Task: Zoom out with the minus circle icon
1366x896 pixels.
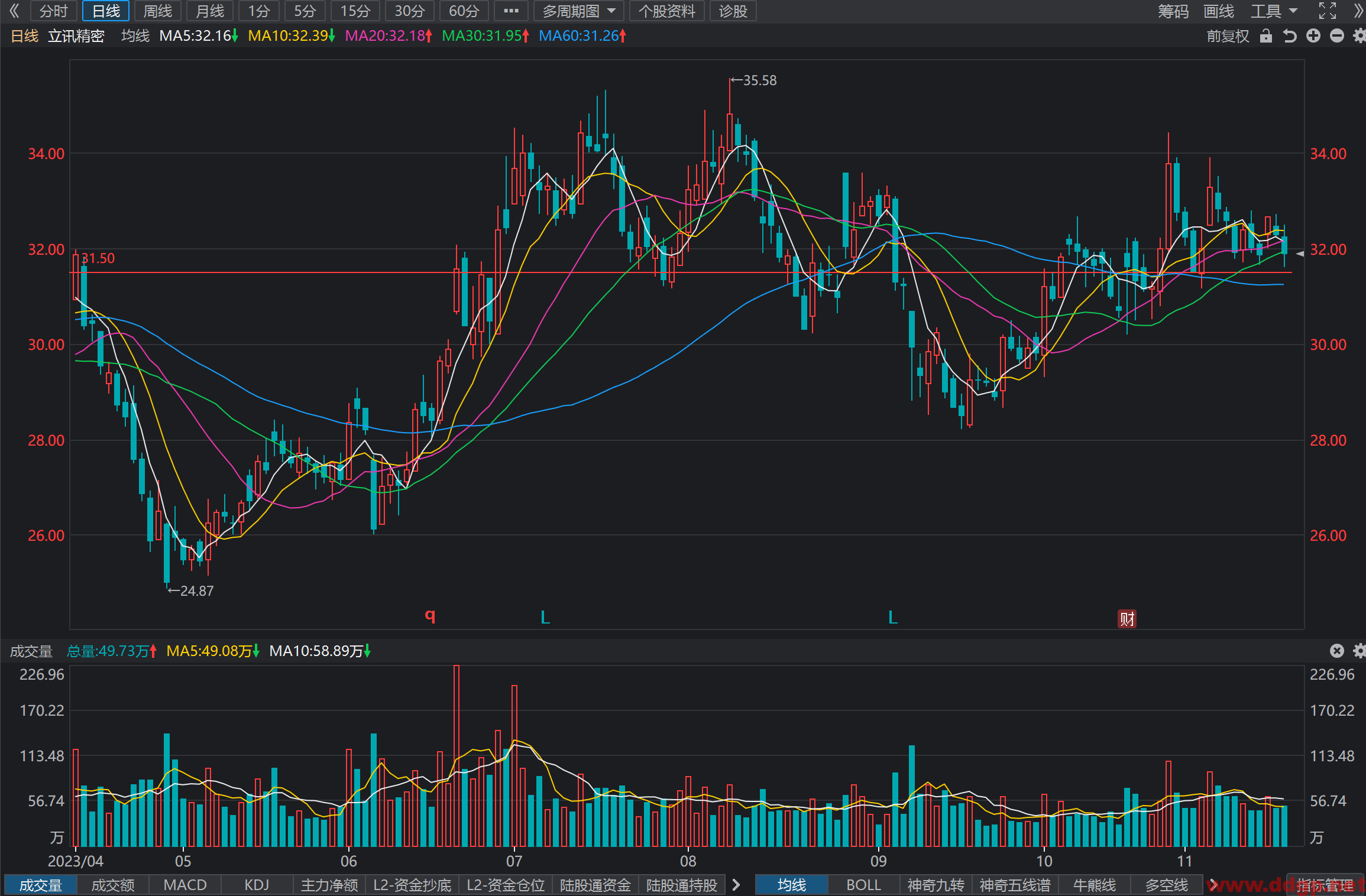Action: click(x=1337, y=36)
